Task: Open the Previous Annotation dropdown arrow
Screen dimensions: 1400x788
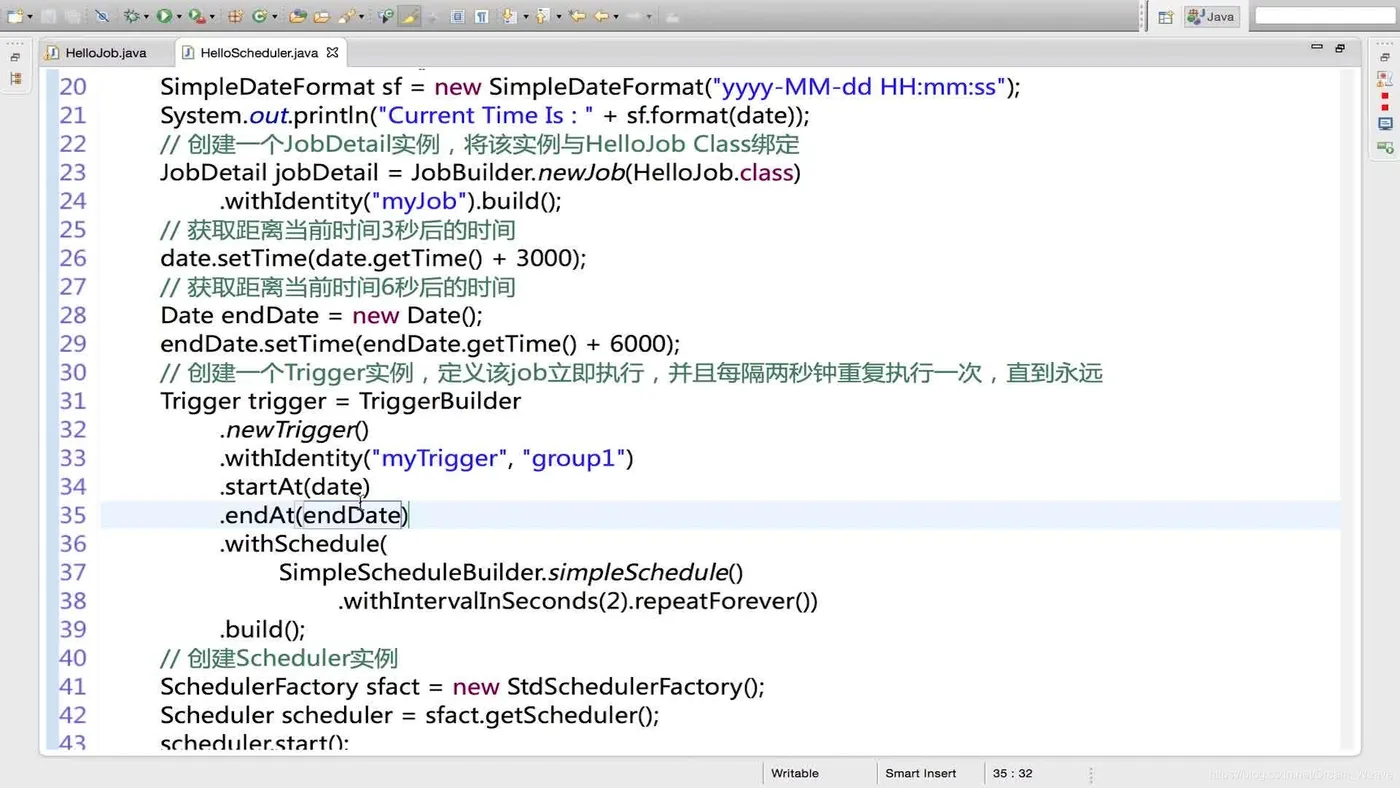Action: (558, 17)
